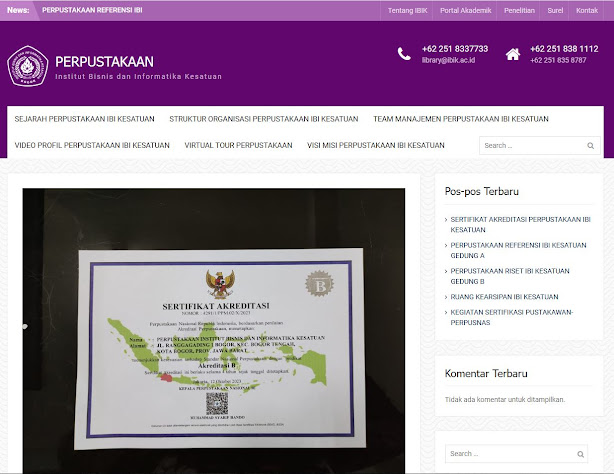Open Visi Misi Perpustakaan IBI Kesatuan menu
614x474 pixels.
(376, 145)
